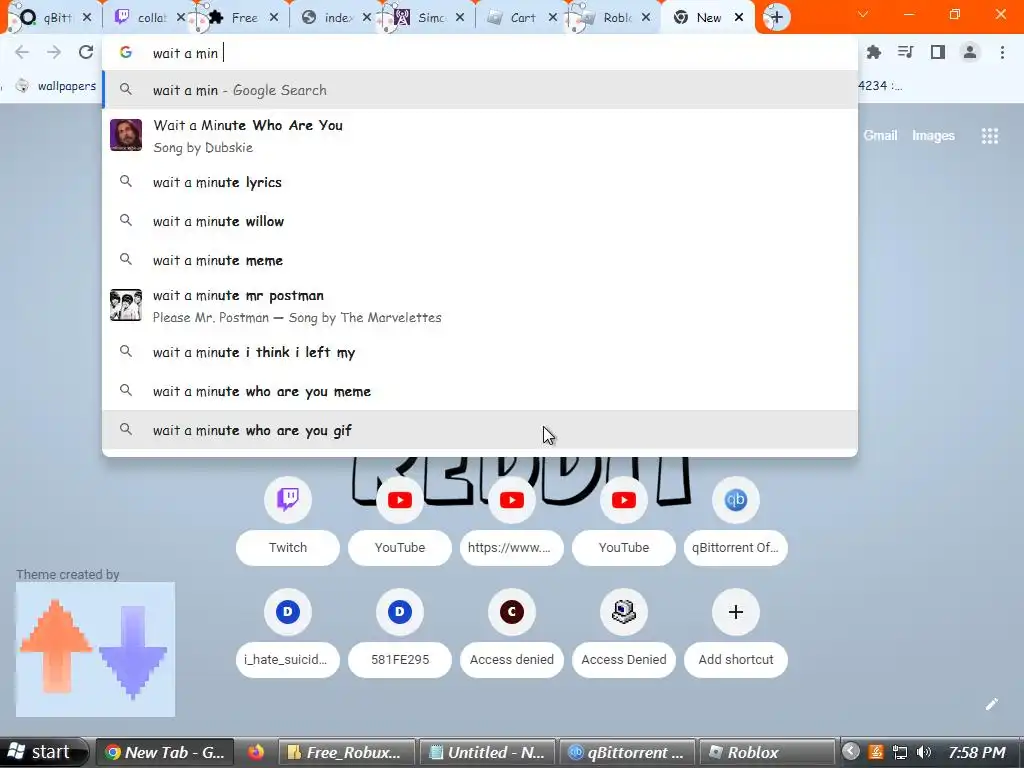The width and height of the screenshot is (1024, 768).
Task: Click the network tray icon
Action: click(x=900, y=752)
